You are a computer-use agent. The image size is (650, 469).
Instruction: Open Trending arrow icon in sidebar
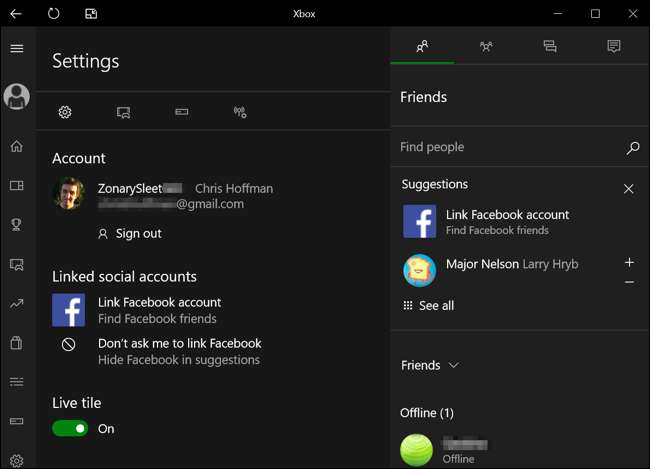tap(17, 304)
